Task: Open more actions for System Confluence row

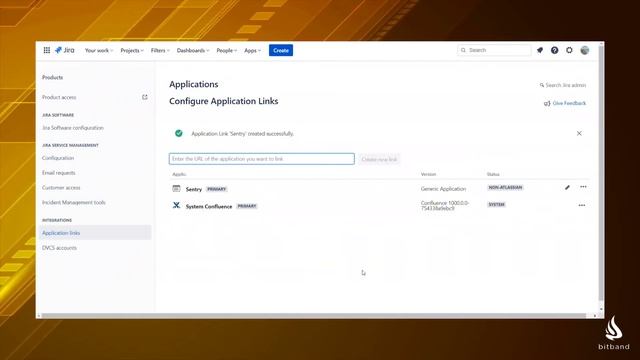Action: 582,205
